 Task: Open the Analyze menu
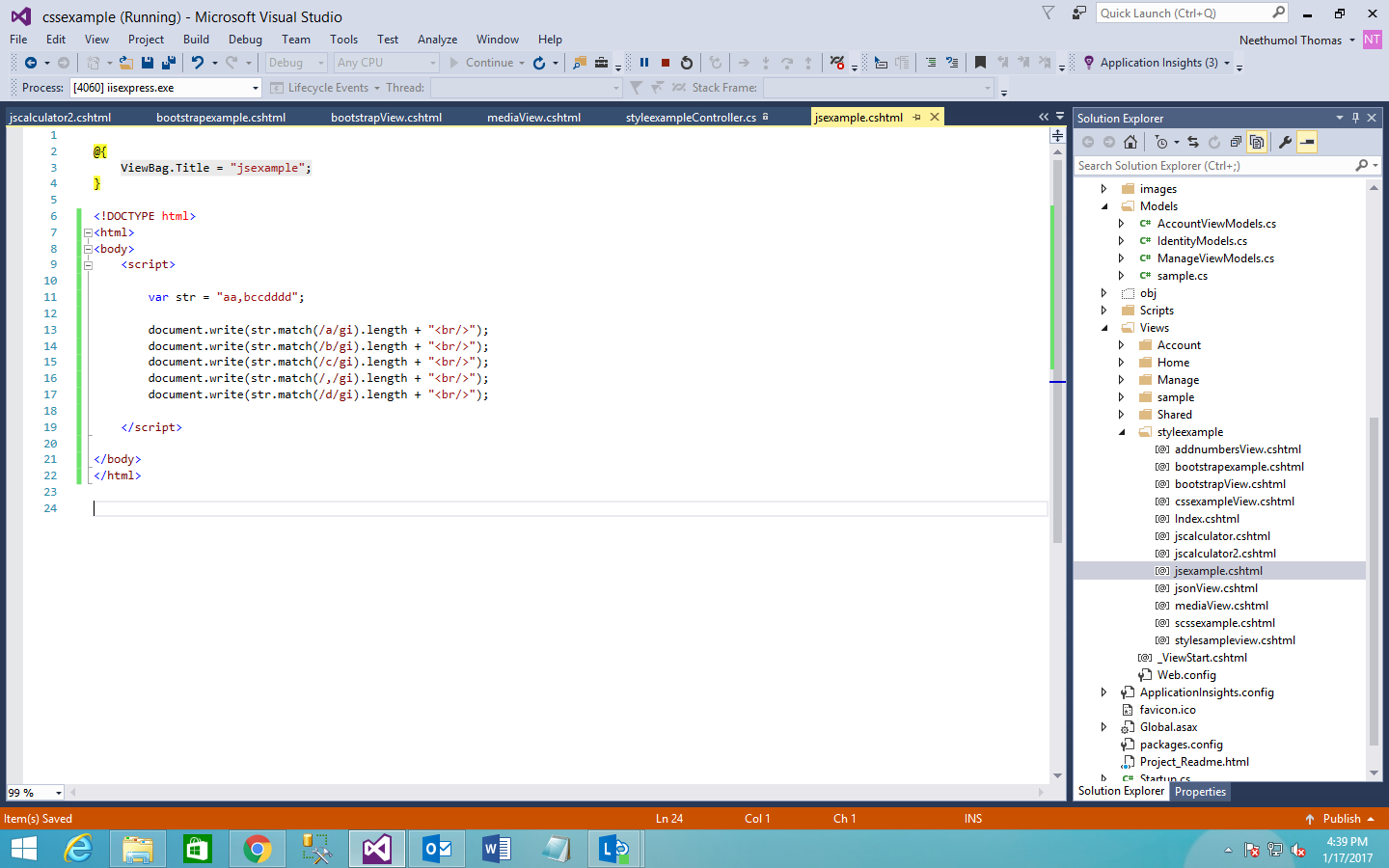coord(437,40)
